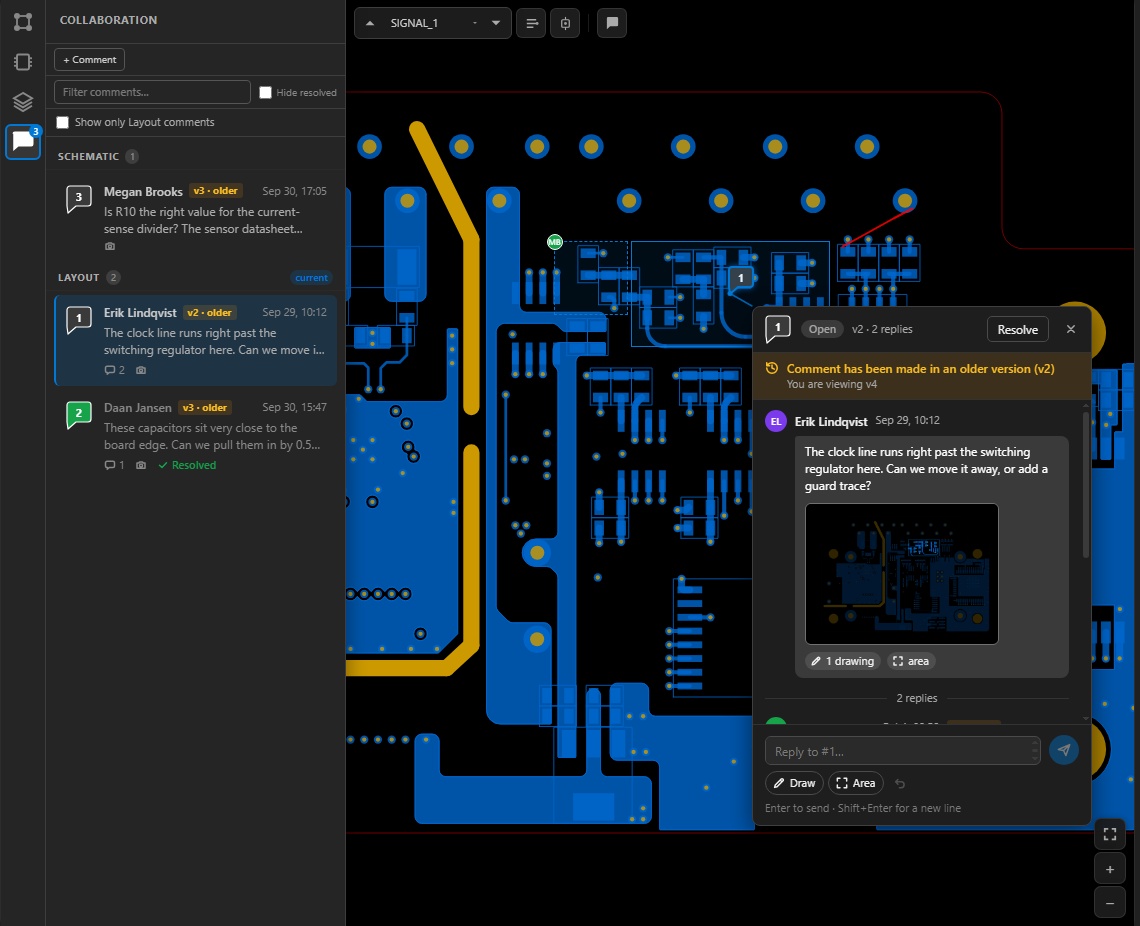1140x926 pixels.
Task: Click the v3 older badge on Megan Brooks
Action: click(215, 191)
